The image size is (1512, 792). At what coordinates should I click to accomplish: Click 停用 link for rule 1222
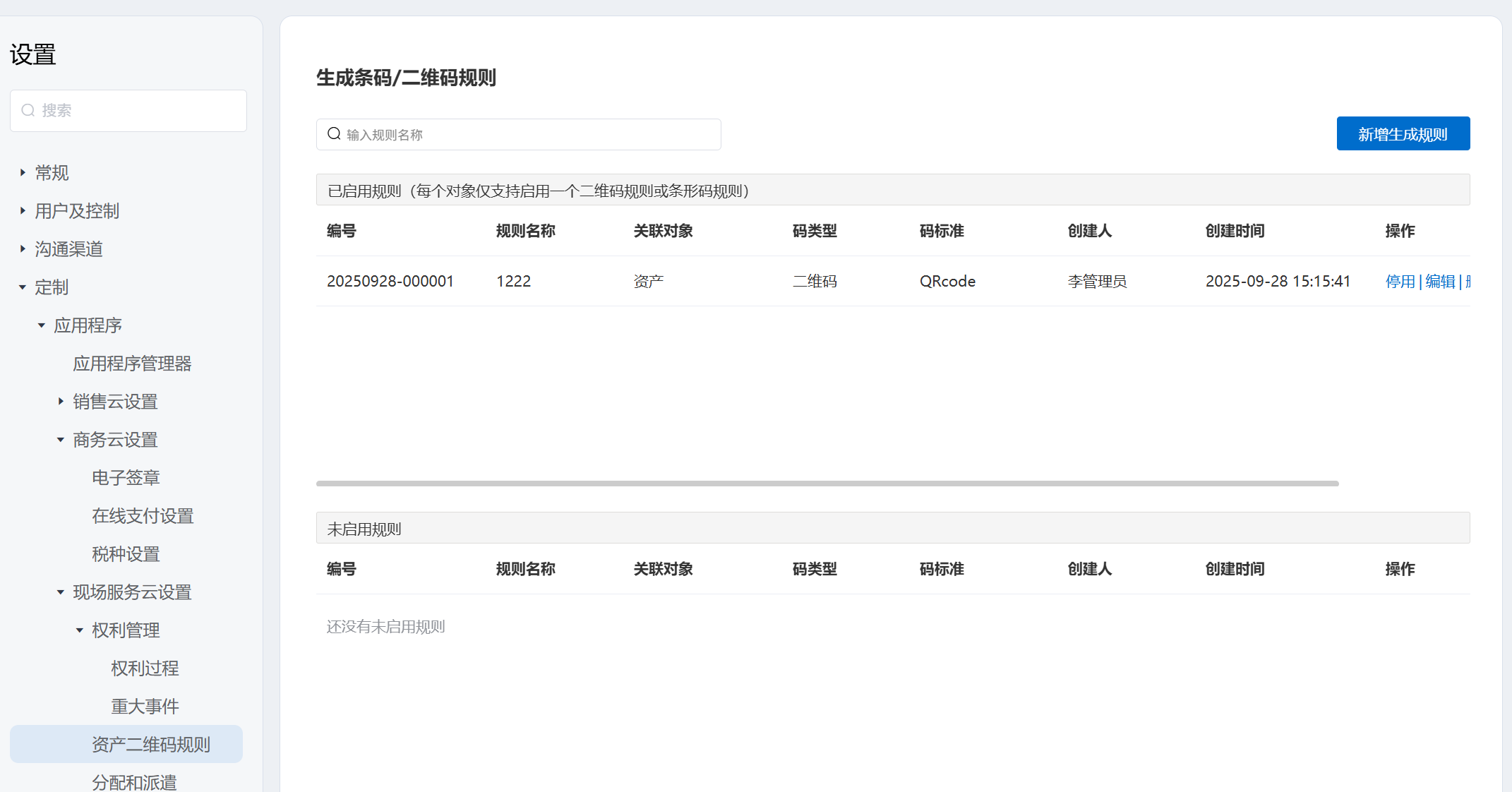[1400, 282]
